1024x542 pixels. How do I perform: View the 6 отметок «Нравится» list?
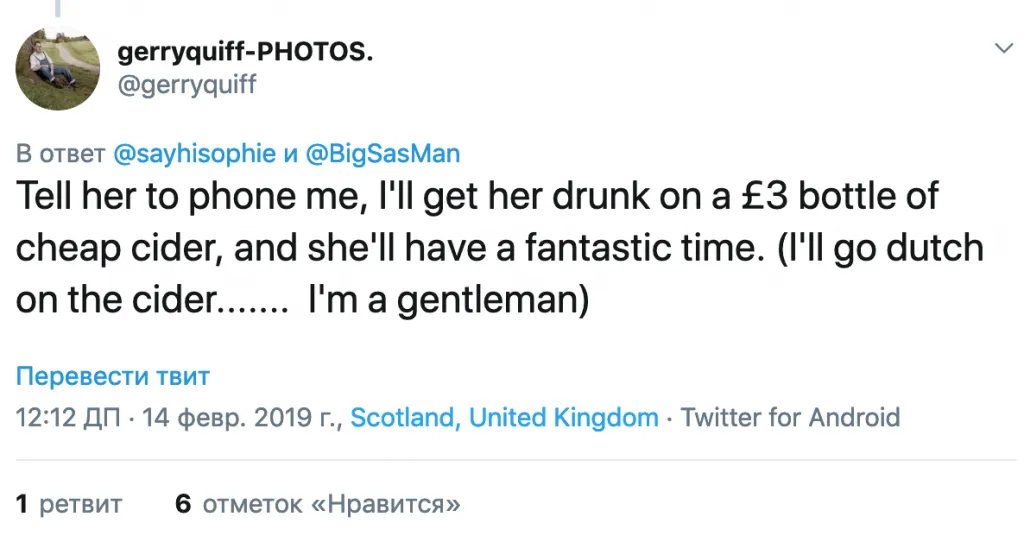click(x=318, y=504)
